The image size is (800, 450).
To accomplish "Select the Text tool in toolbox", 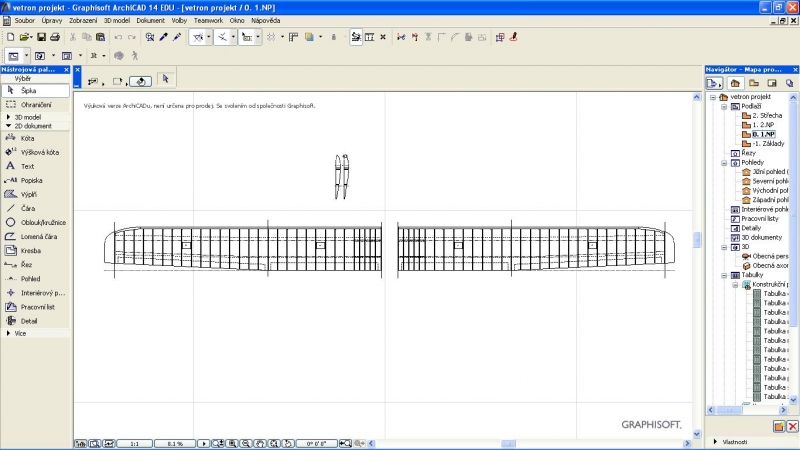I will click(27, 166).
